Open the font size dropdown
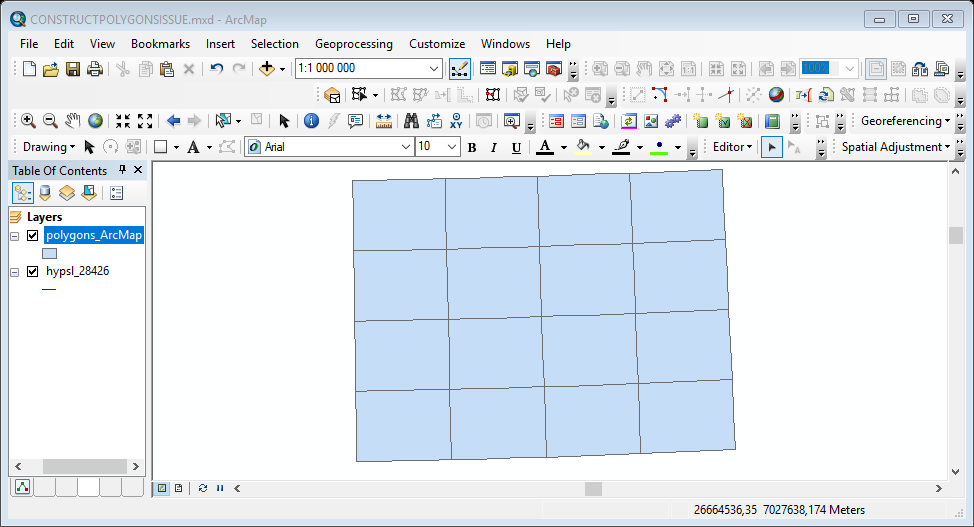 coord(452,147)
